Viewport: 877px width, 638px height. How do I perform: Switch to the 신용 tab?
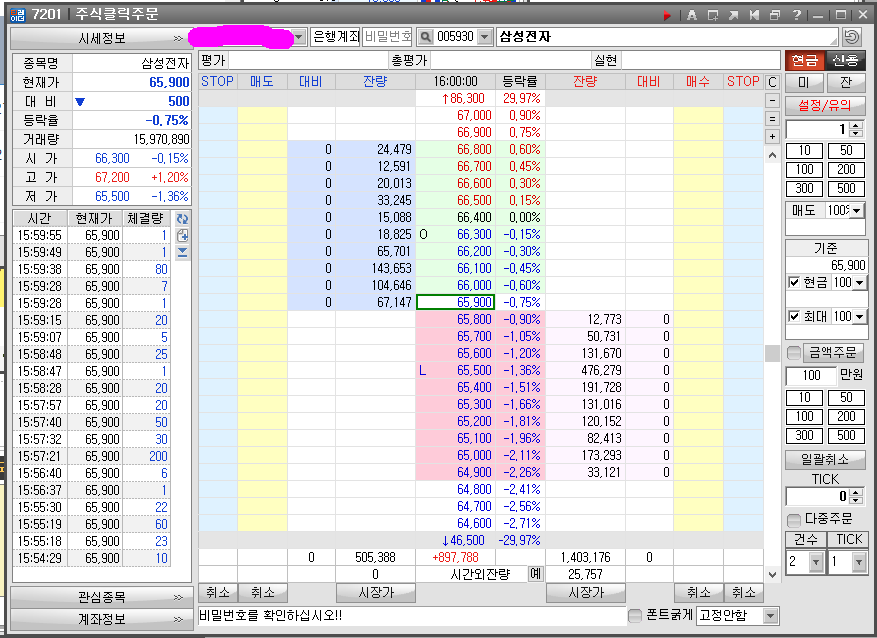point(845,60)
